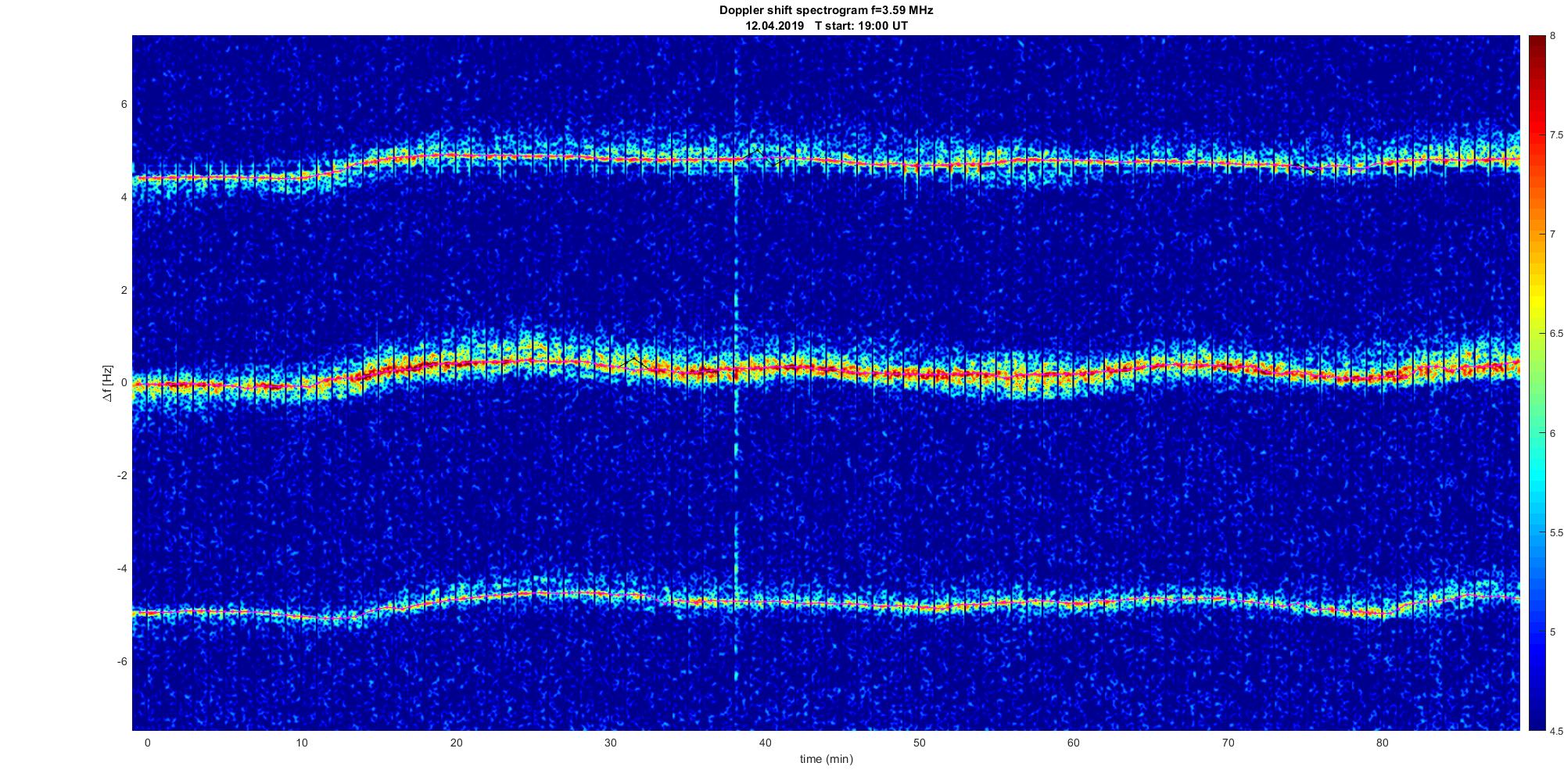This screenshot has height=784, width=1564.
Task: Click the Doppler shift spectrogram title text
Action: (x=826, y=10)
